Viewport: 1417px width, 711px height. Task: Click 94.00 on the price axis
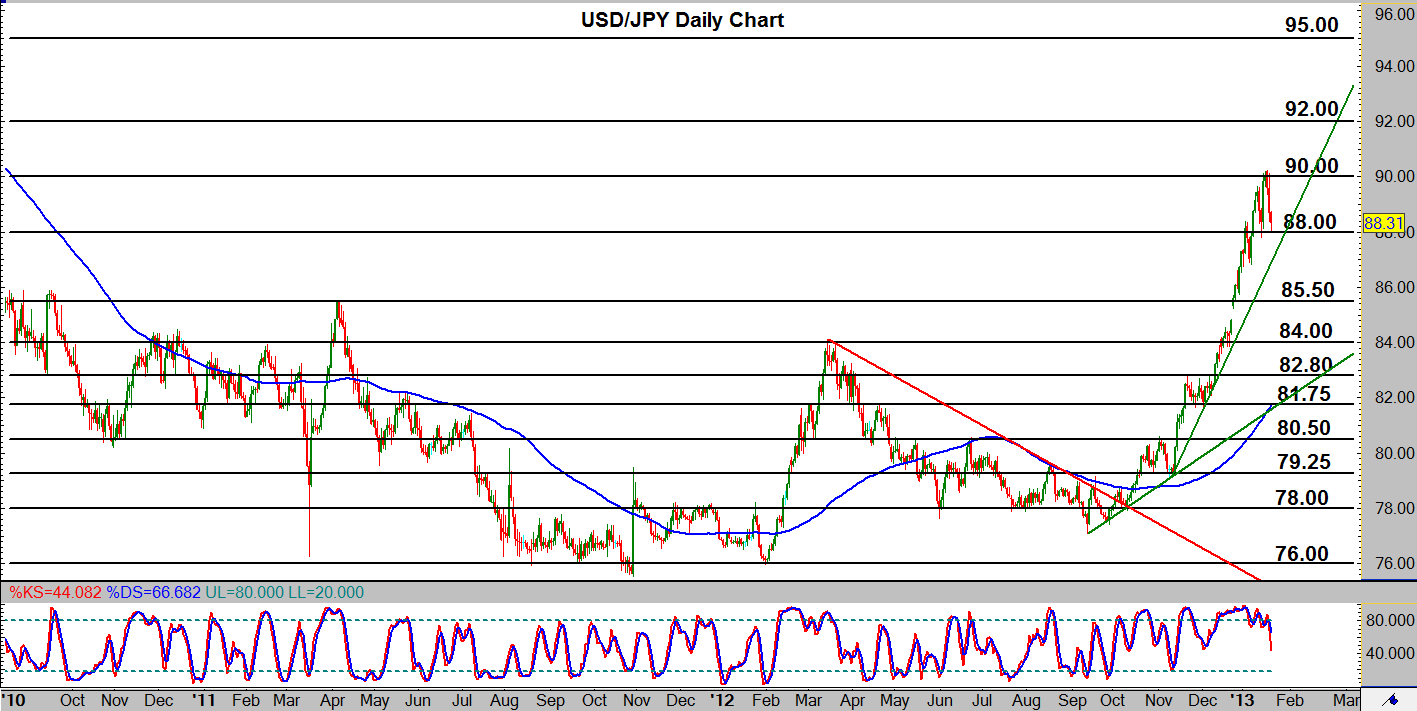pyautogui.click(x=1393, y=66)
